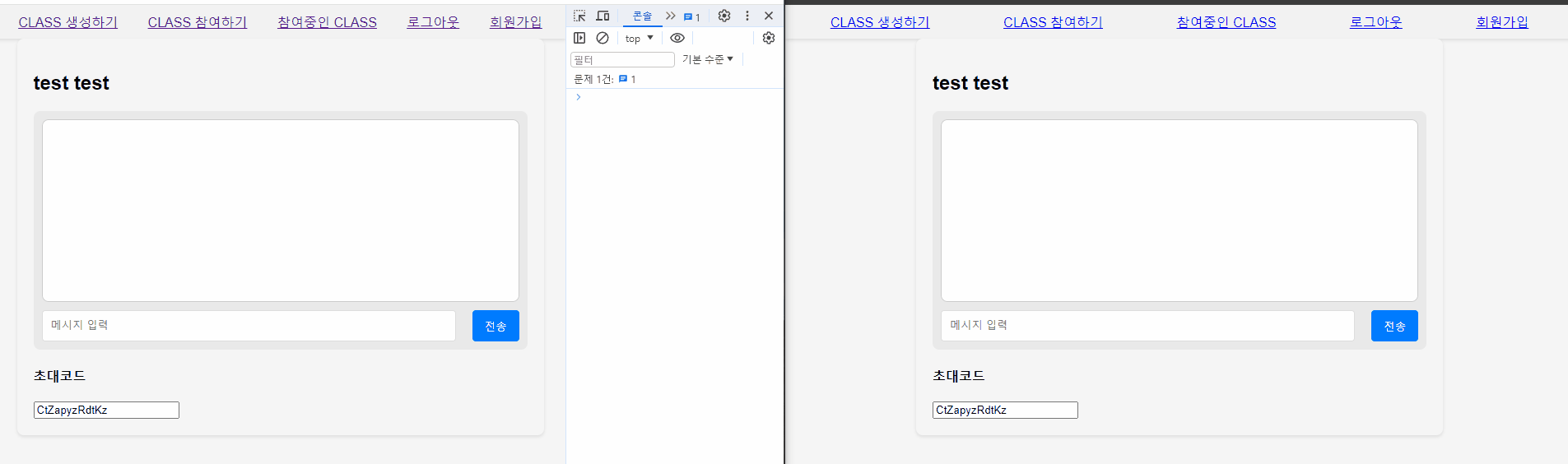Open the DevTools three-dot customize menu
1568x464 pixels.
click(x=747, y=16)
